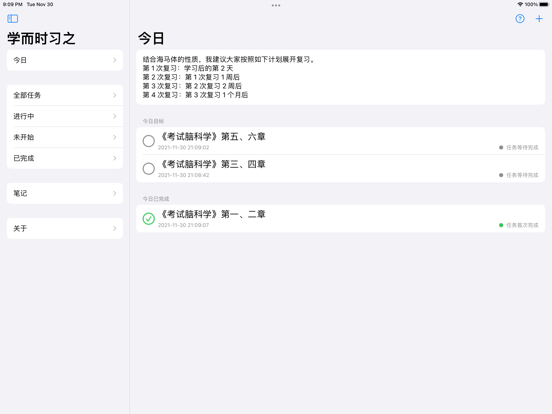This screenshot has width=552, height=414.
Task: Click the 今日 page heading
Action: [x=151, y=38]
